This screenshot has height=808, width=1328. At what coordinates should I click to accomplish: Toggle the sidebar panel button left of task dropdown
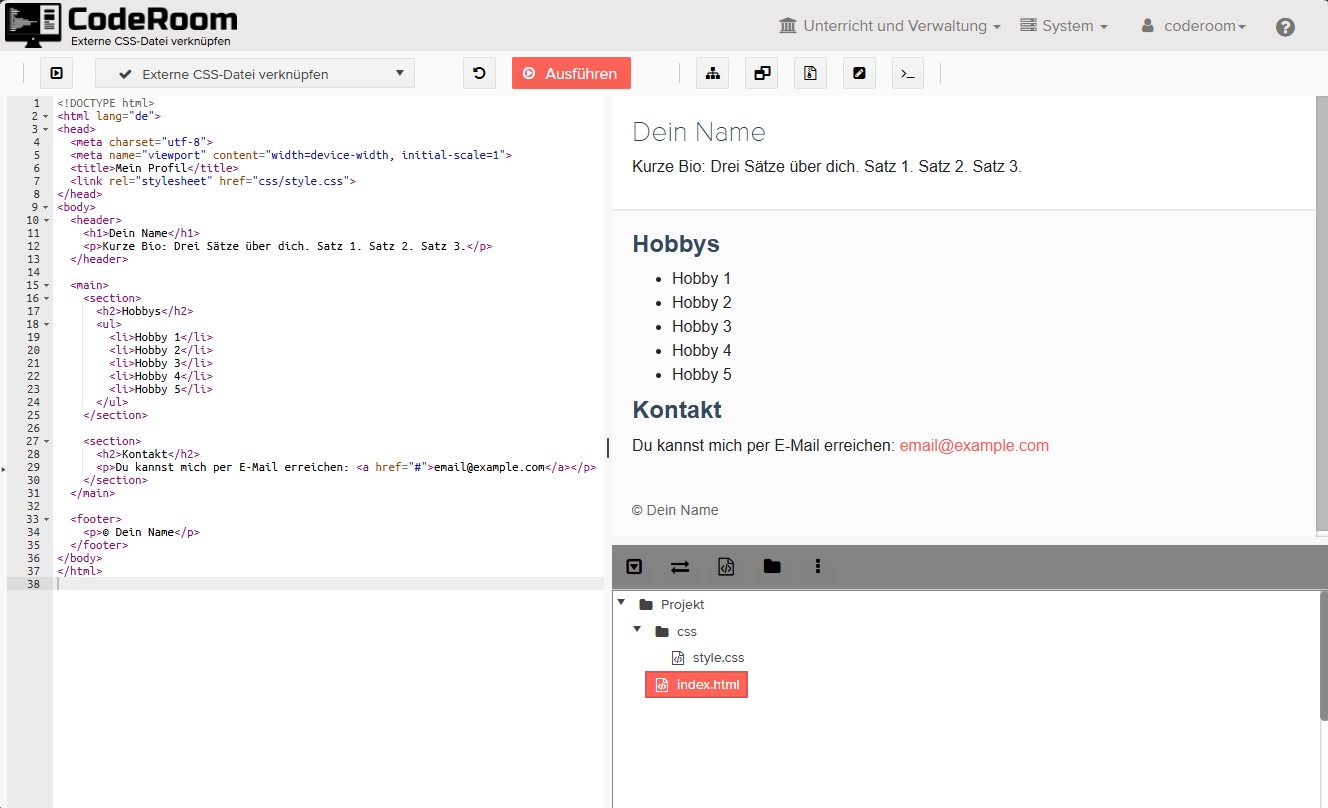point(57,73)
